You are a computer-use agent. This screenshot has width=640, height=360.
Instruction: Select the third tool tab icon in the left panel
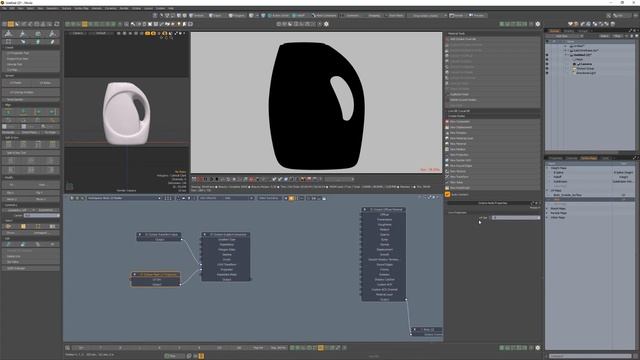38,33
